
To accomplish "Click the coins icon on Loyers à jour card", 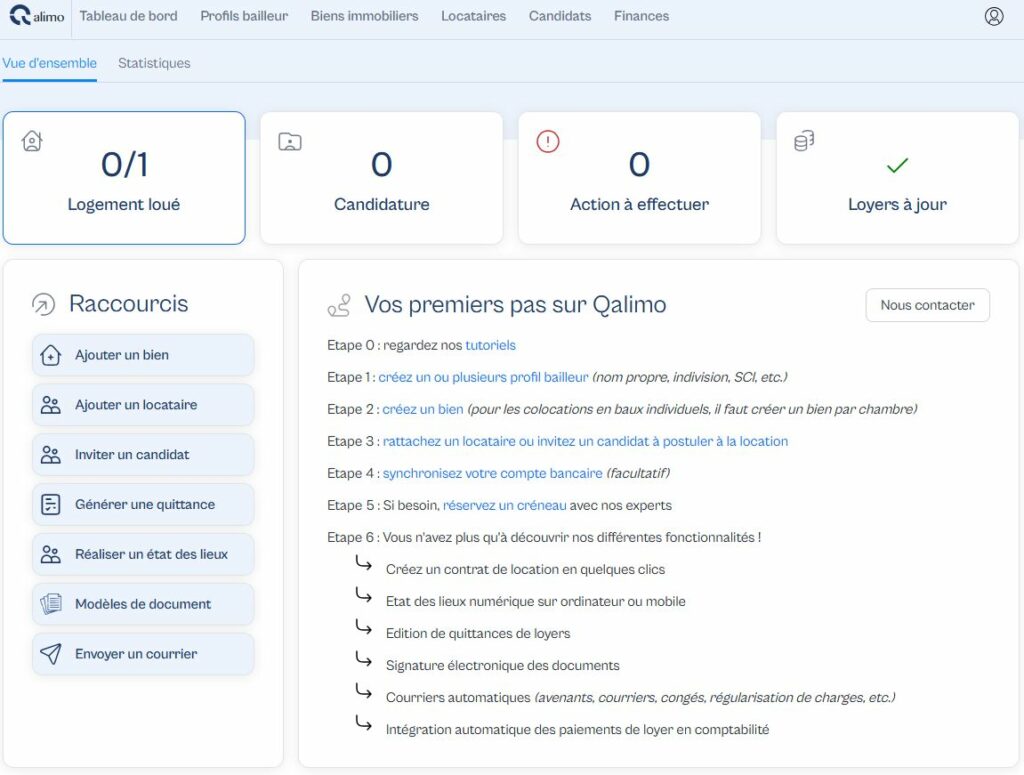I will [804, 141].
